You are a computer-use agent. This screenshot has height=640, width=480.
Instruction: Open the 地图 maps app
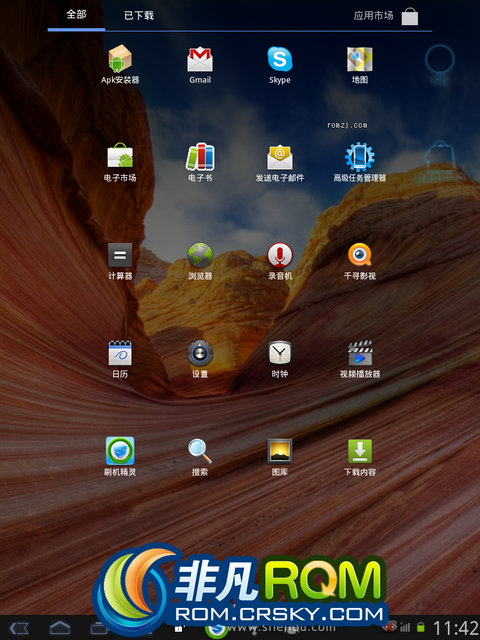[360, 64]
